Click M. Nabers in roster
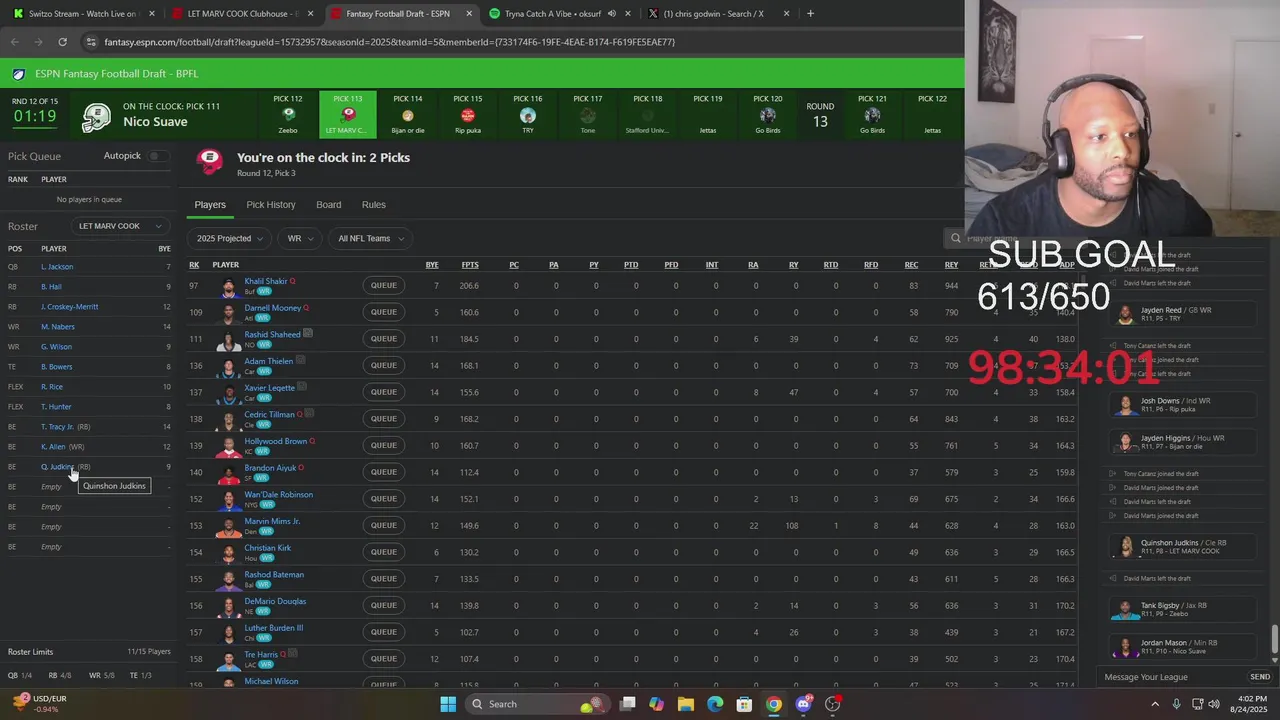The image size is (1280, 720). click(x=57, y=327)
